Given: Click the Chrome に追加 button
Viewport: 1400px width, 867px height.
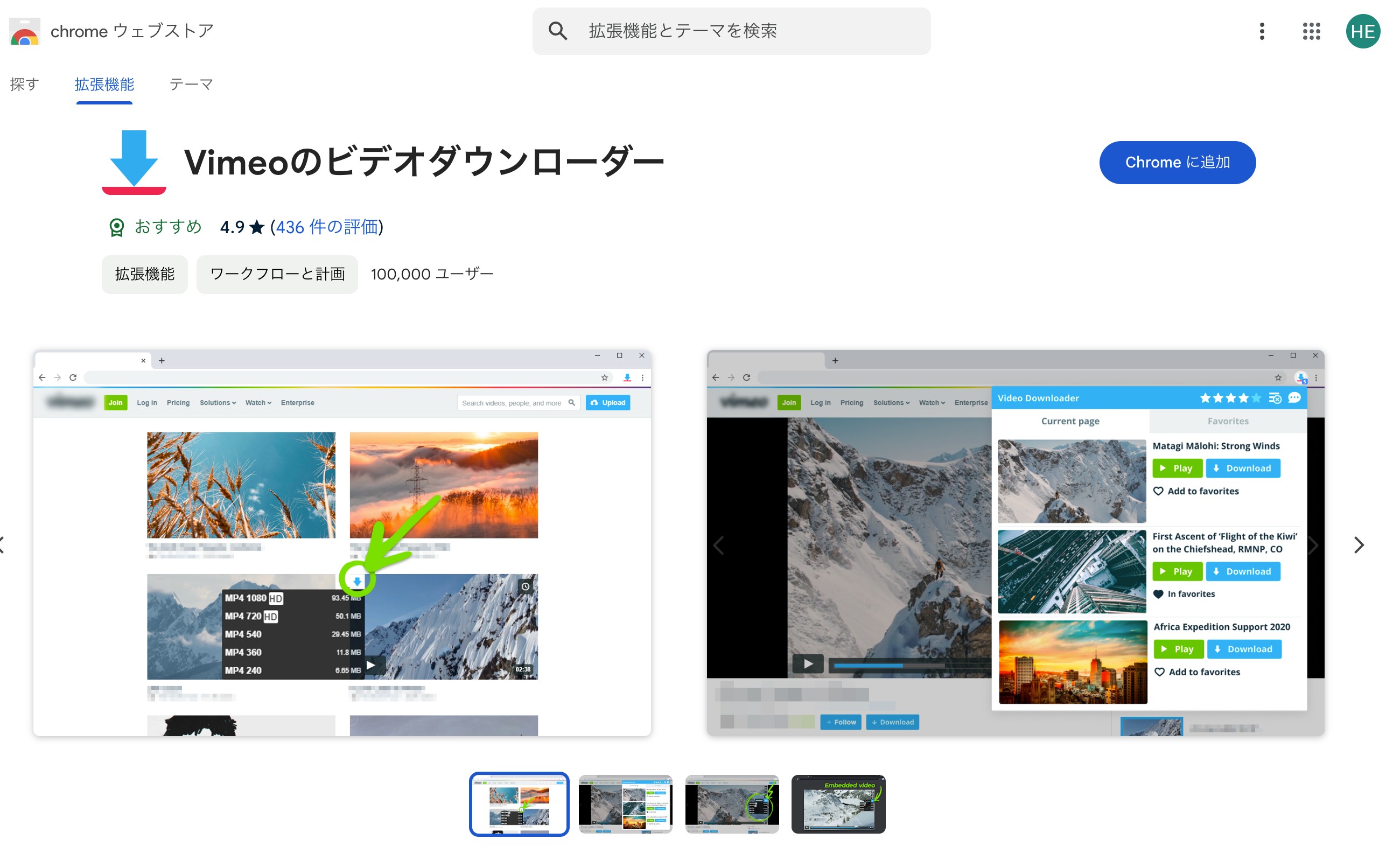Looking at the screenshot, I should coord(1177,162).
